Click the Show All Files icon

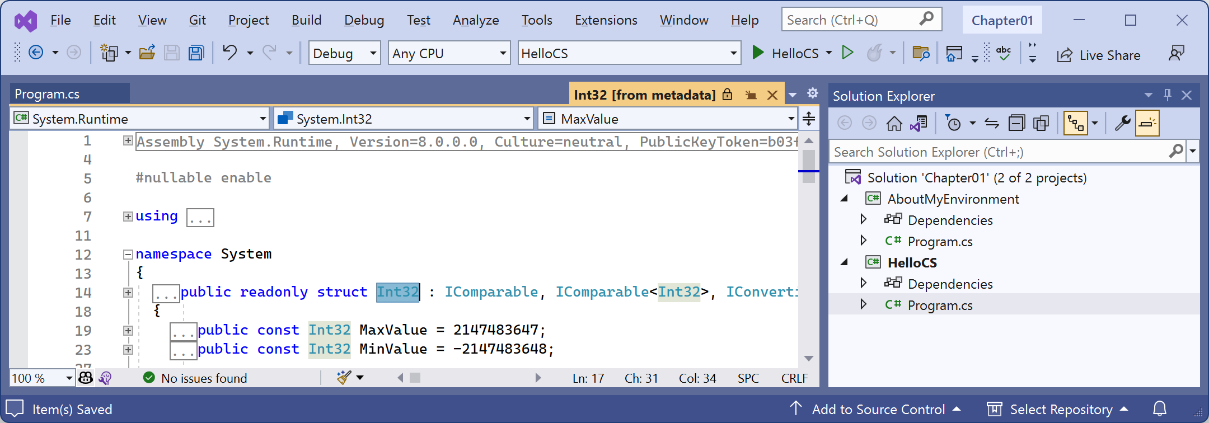click(x=1041, y=123)
